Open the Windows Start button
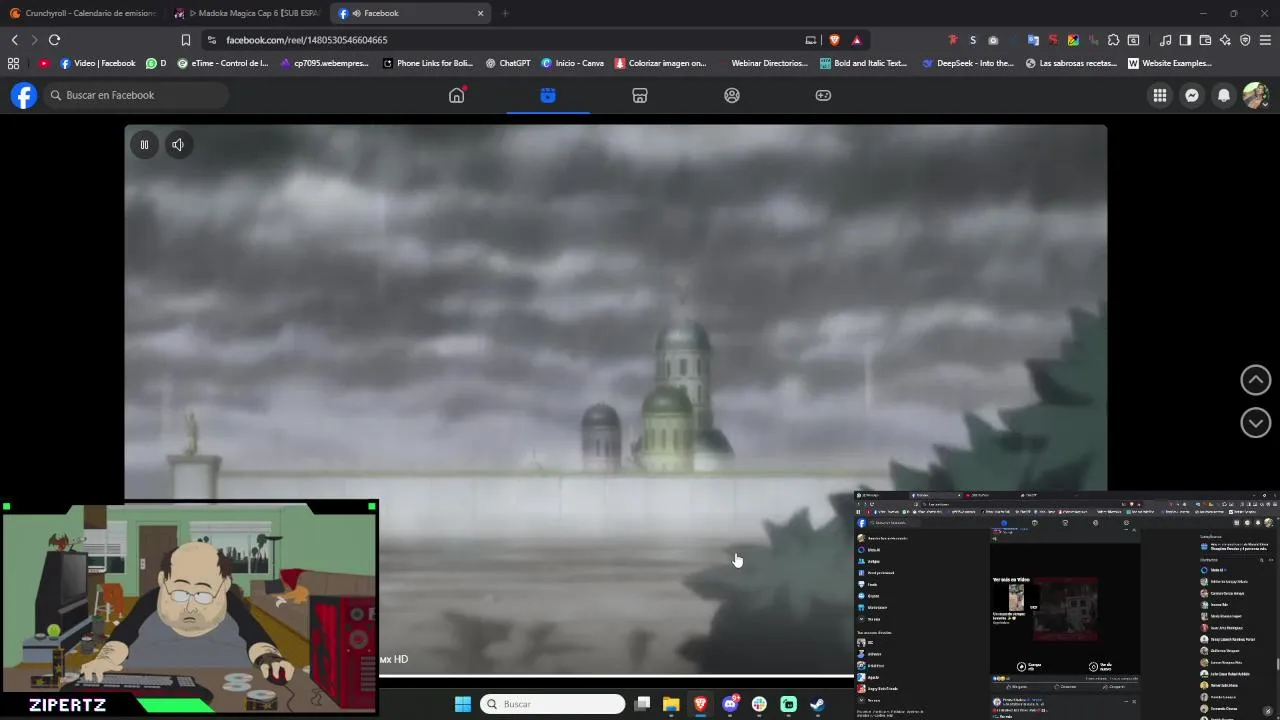1280x720 pixels. click(x=462, y=704)
